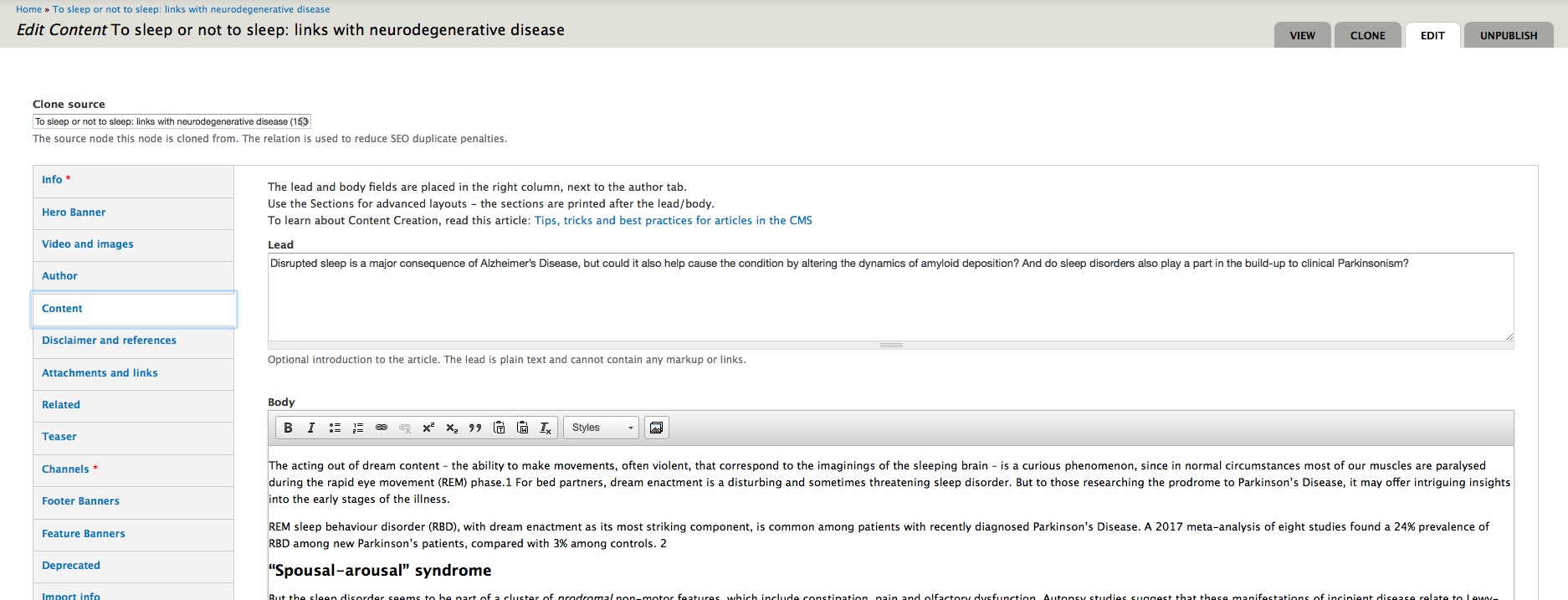Open the Clone tab
Screen dimensions: 1568x600
[x=1367, y=35]
